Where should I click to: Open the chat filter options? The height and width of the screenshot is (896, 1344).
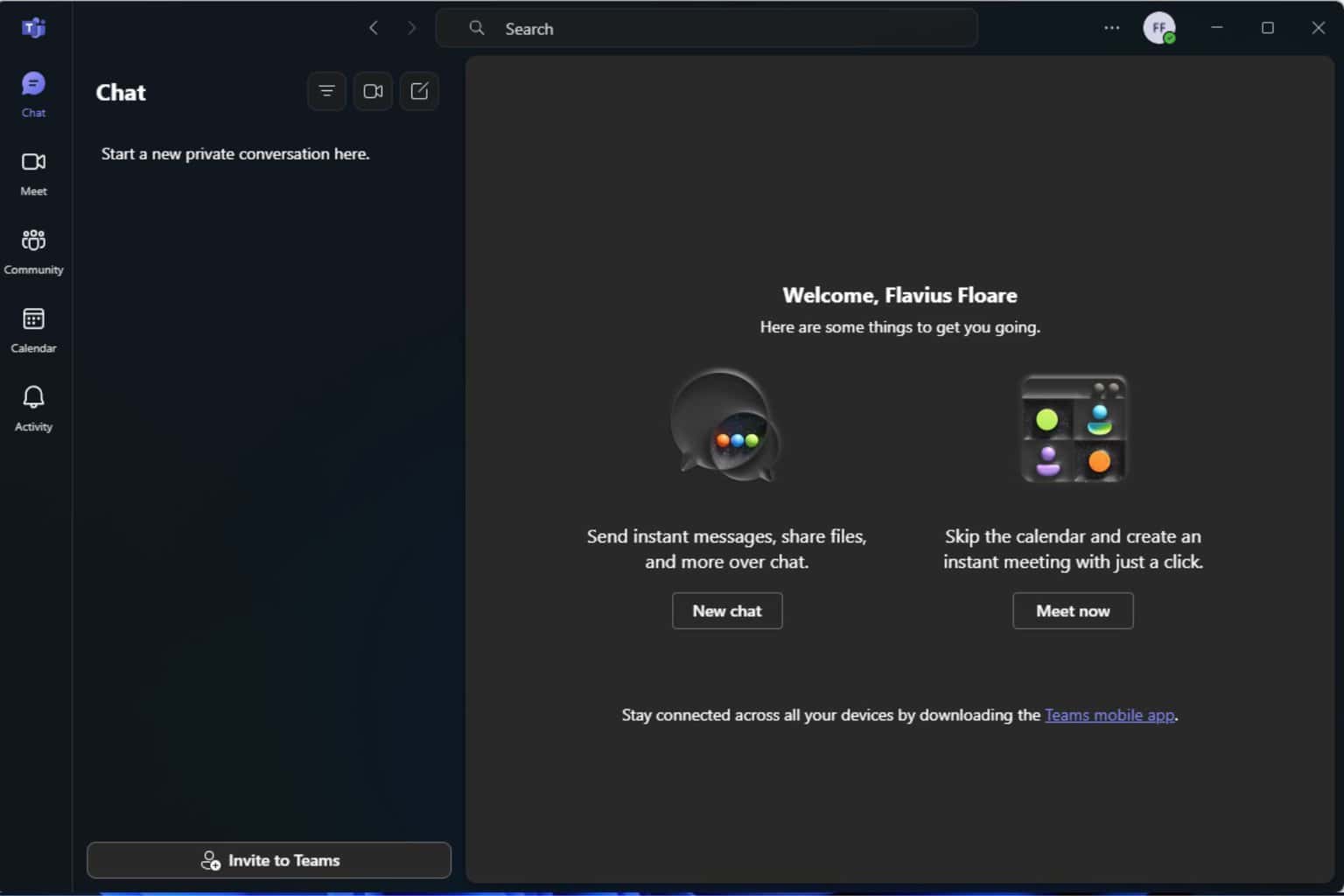(326, 91)
